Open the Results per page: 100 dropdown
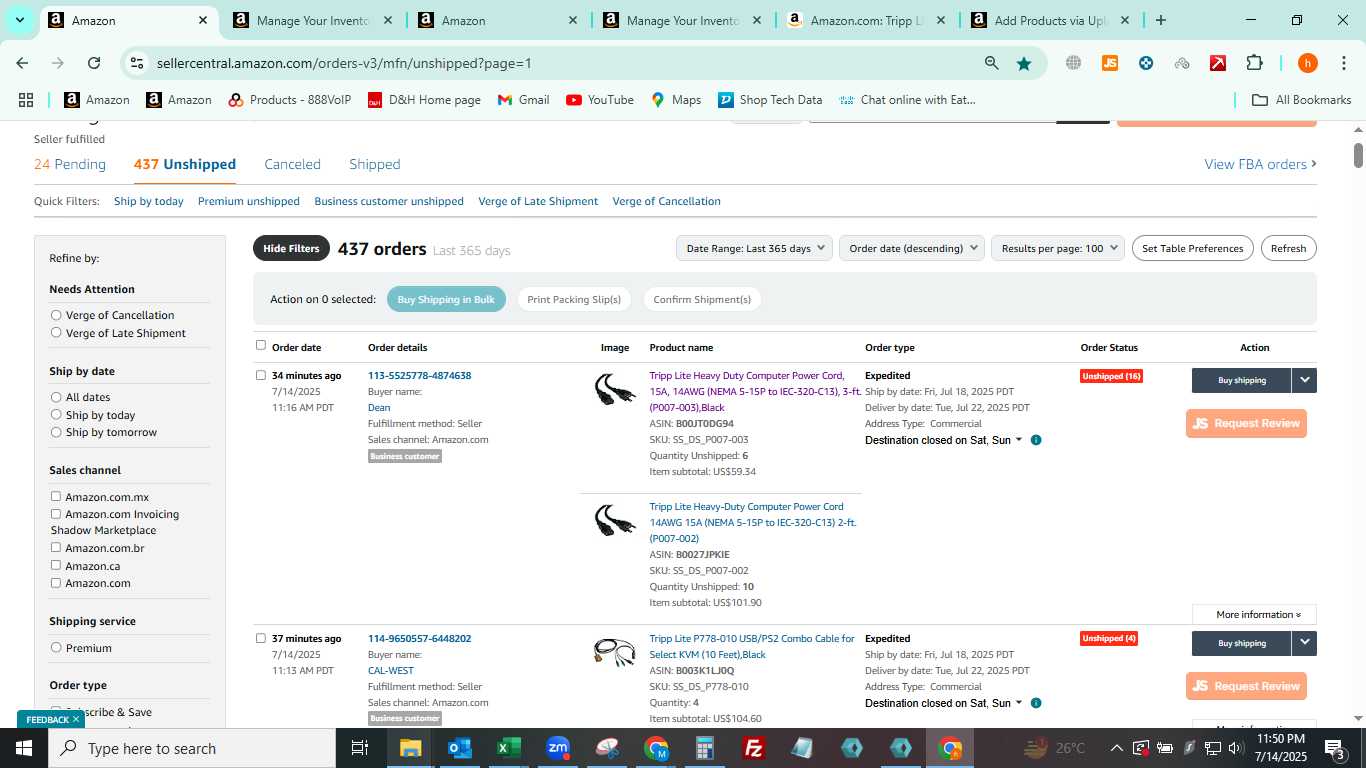1366x768 pixels. click(1058, 248)
